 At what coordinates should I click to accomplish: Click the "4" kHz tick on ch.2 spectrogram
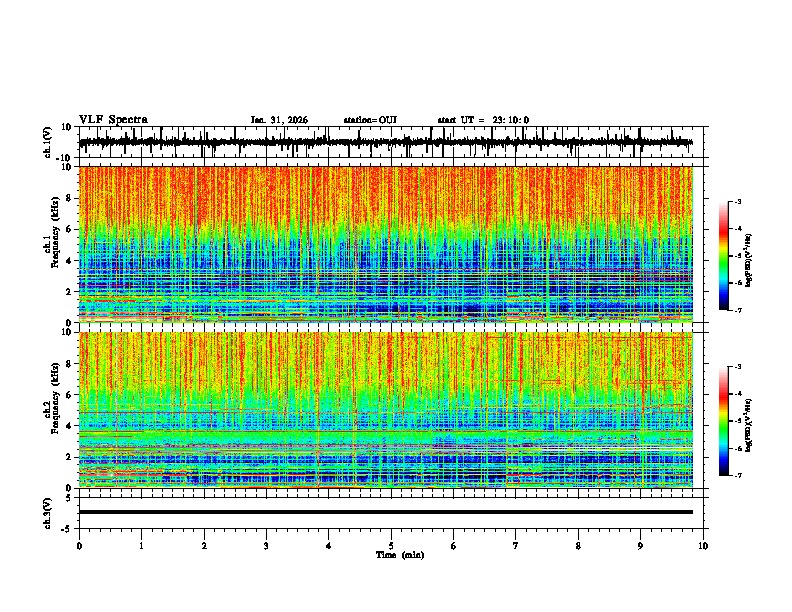(69, 426)
